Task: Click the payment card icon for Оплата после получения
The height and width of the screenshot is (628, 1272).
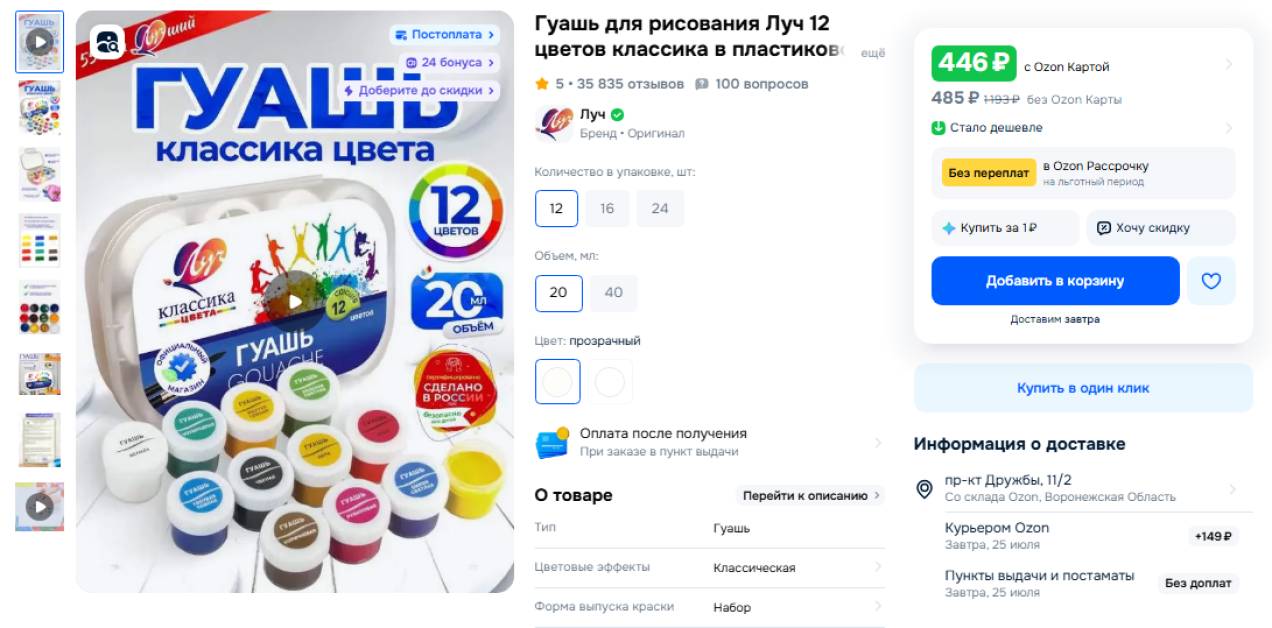Action: pyautogui.click(x=552, y=443)
